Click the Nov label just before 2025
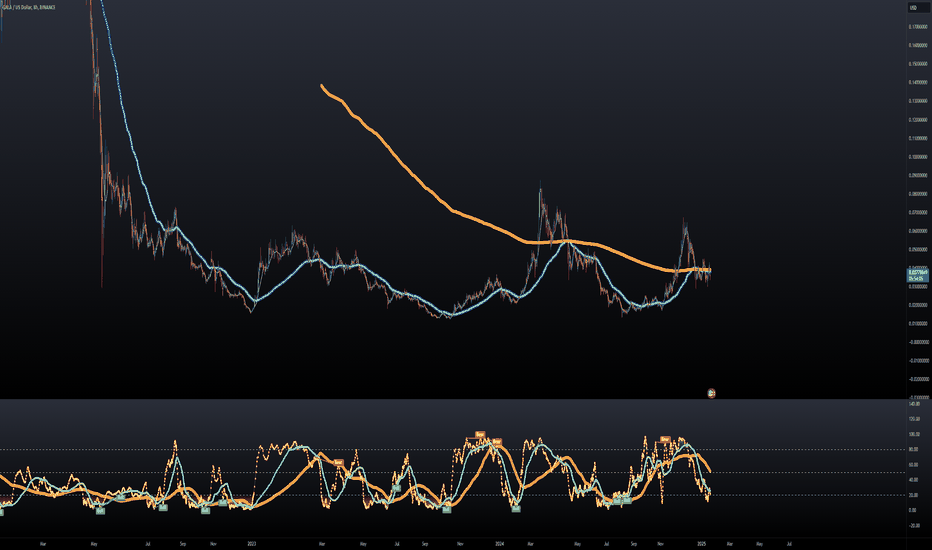The image size is (932, 550). (x=660, y=543)
